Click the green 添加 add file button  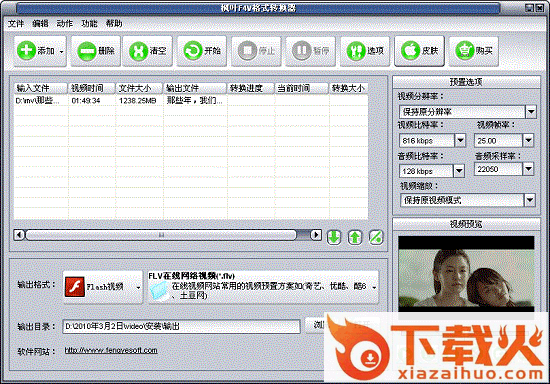(x=40, y=51)
